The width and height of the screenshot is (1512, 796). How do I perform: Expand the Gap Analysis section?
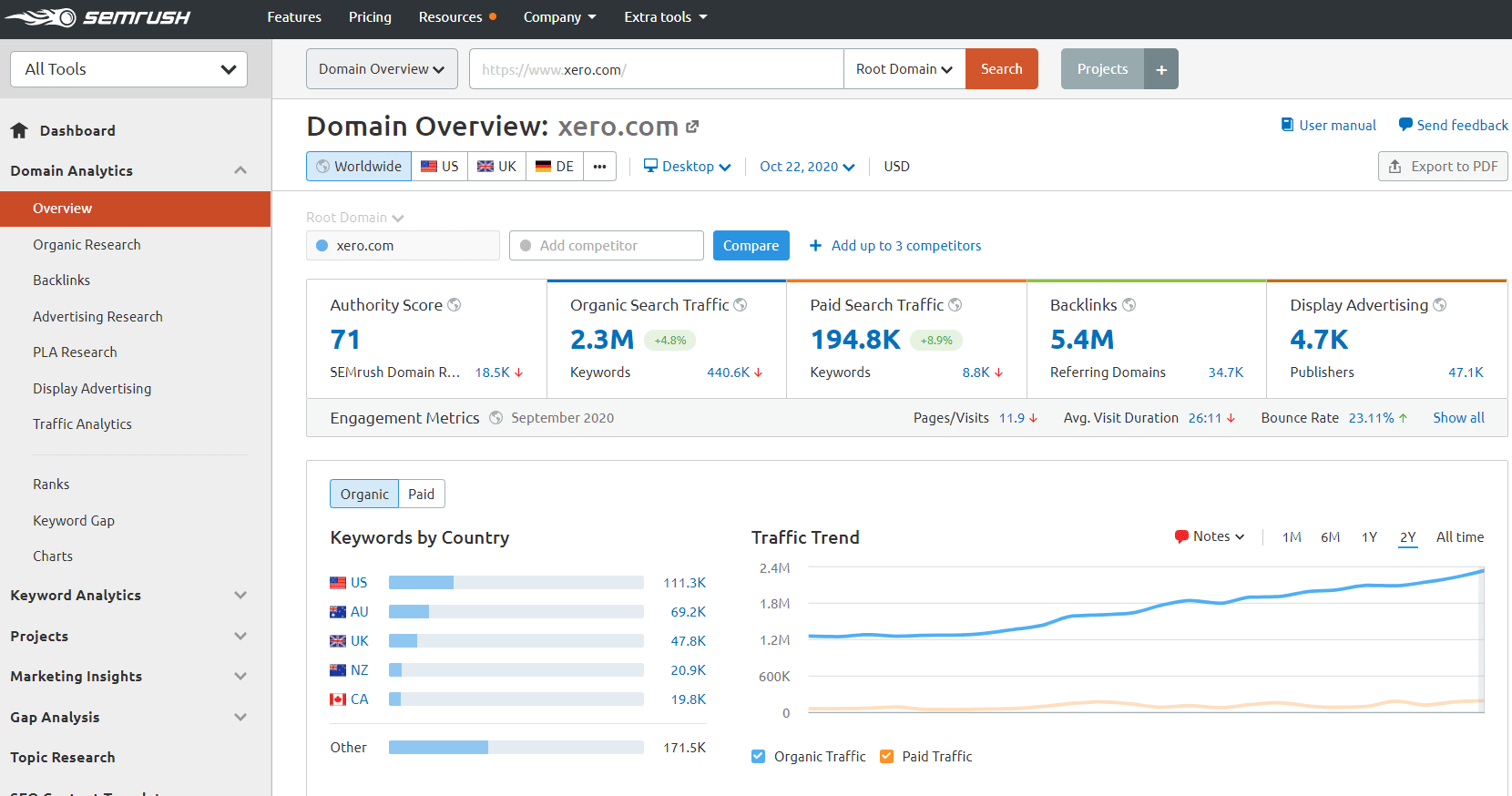240,717
